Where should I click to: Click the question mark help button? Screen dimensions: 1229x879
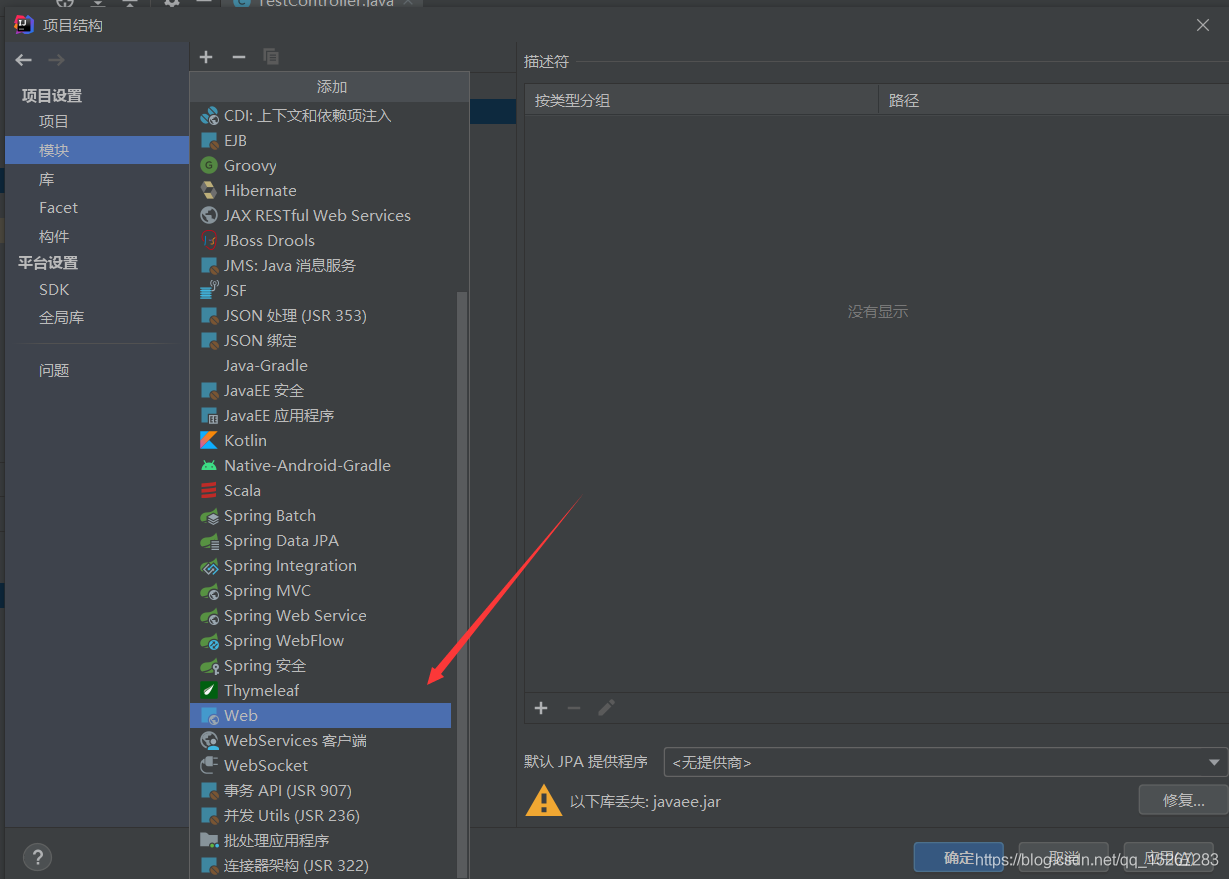click(x=37, y=857)
